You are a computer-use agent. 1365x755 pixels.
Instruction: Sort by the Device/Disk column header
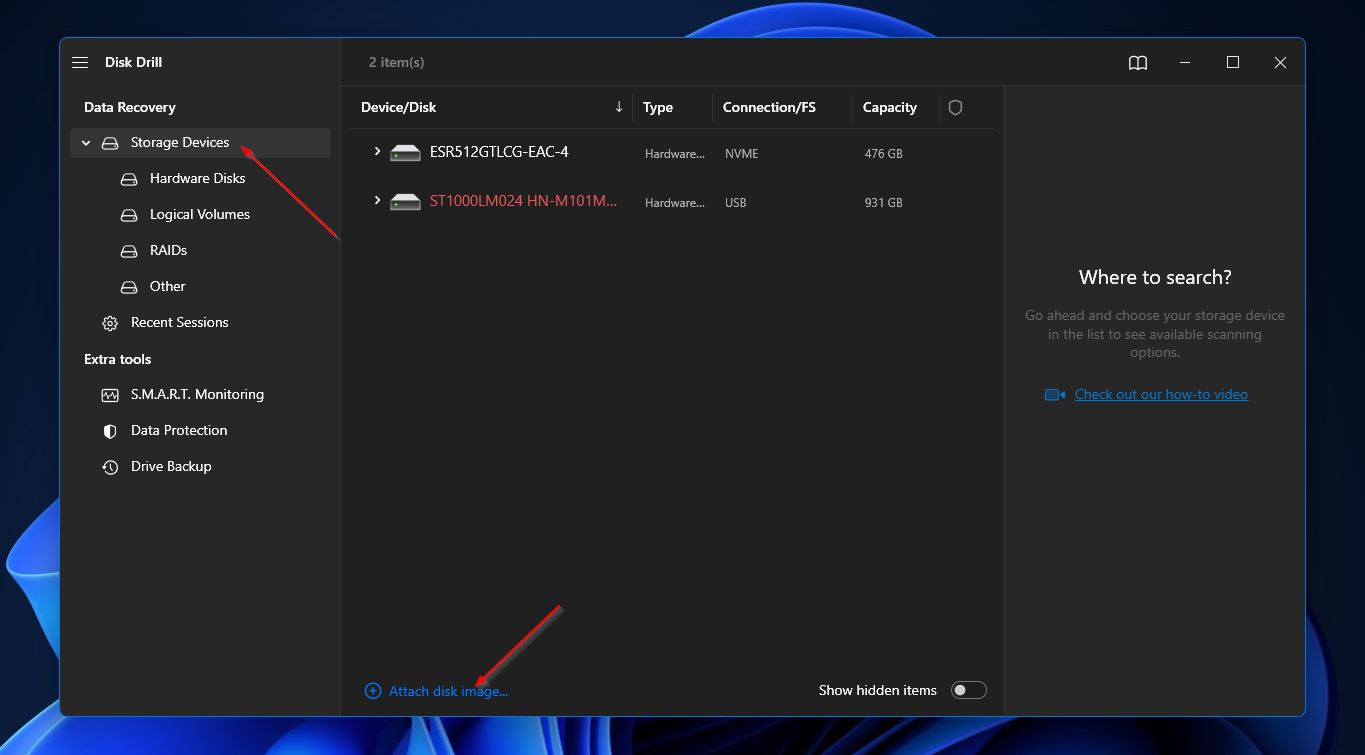coord(398,107)
